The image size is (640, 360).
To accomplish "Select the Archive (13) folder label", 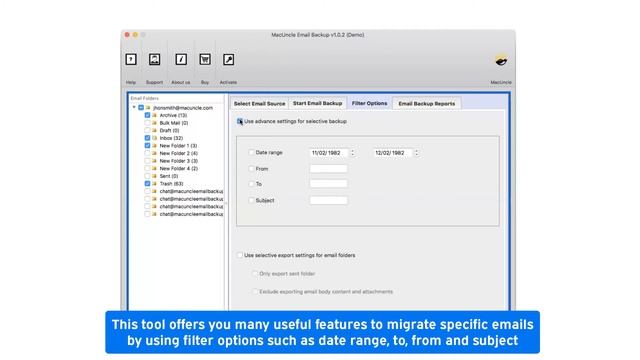I will click(173, 116).
